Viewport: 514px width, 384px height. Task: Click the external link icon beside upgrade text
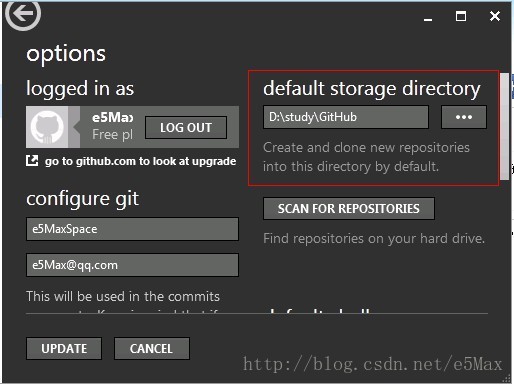click(32, 161)
